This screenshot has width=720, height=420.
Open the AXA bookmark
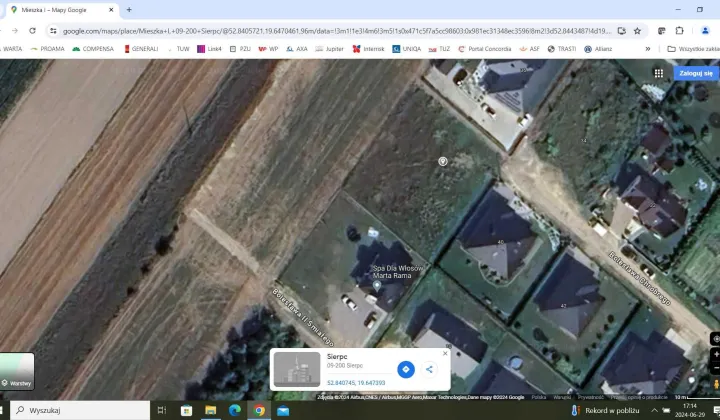point(297,49)
